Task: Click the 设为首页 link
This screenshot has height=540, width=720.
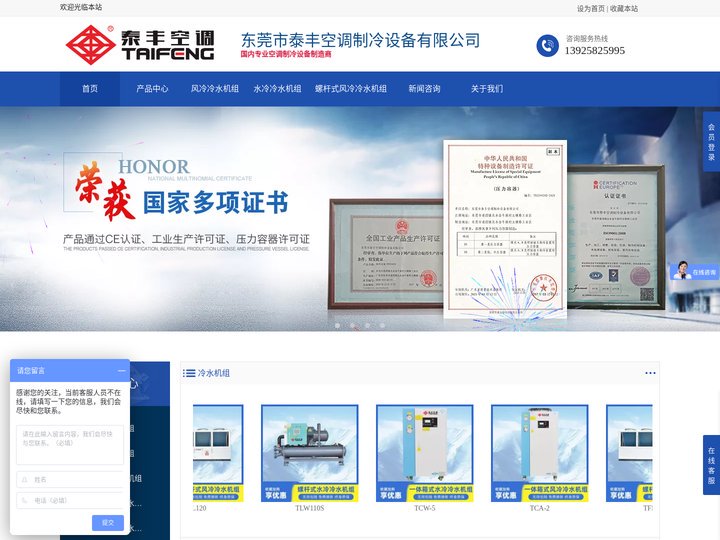Action: [x=591, y=8]
